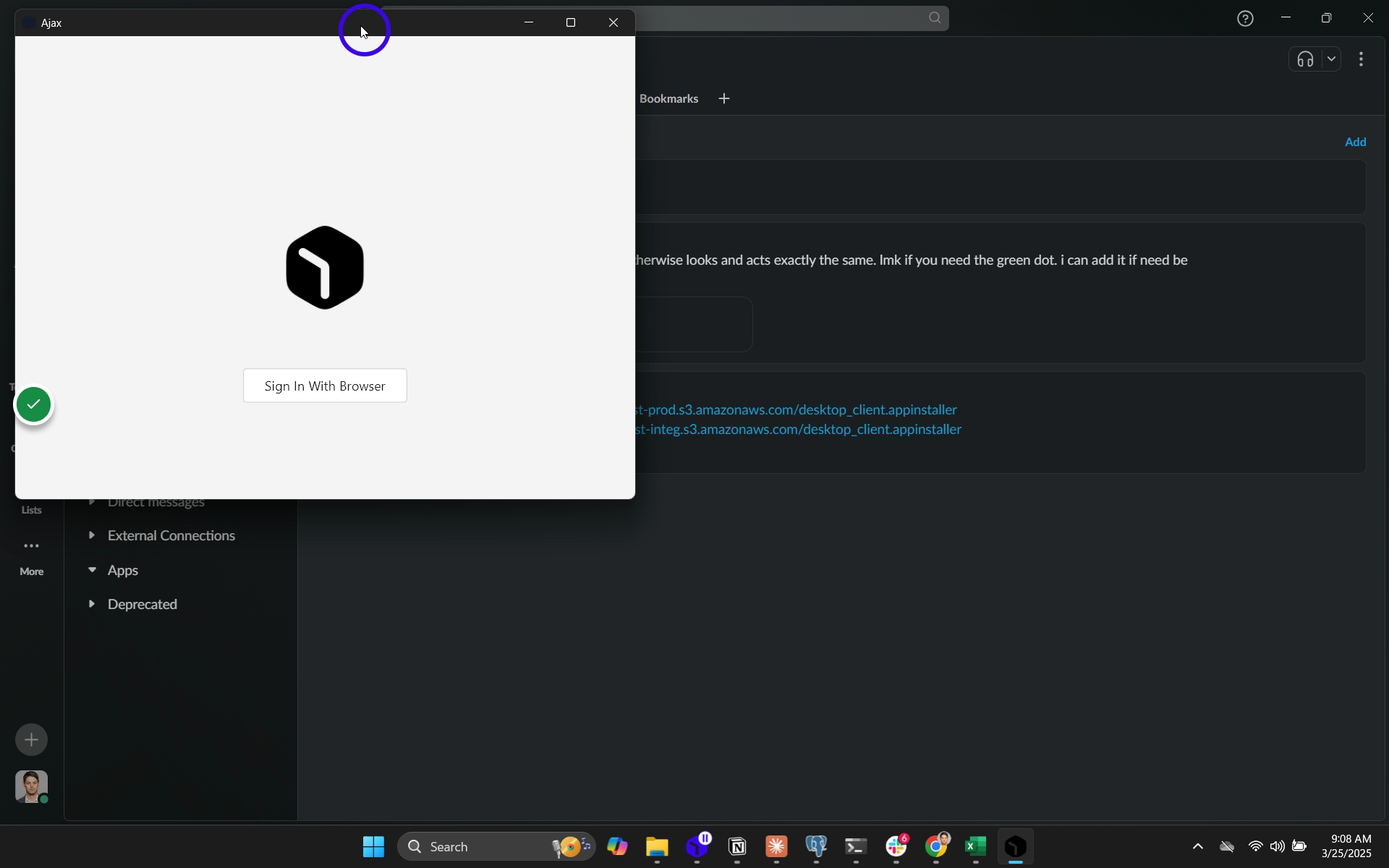Show hidden system tray icons

coord(1197,846)
